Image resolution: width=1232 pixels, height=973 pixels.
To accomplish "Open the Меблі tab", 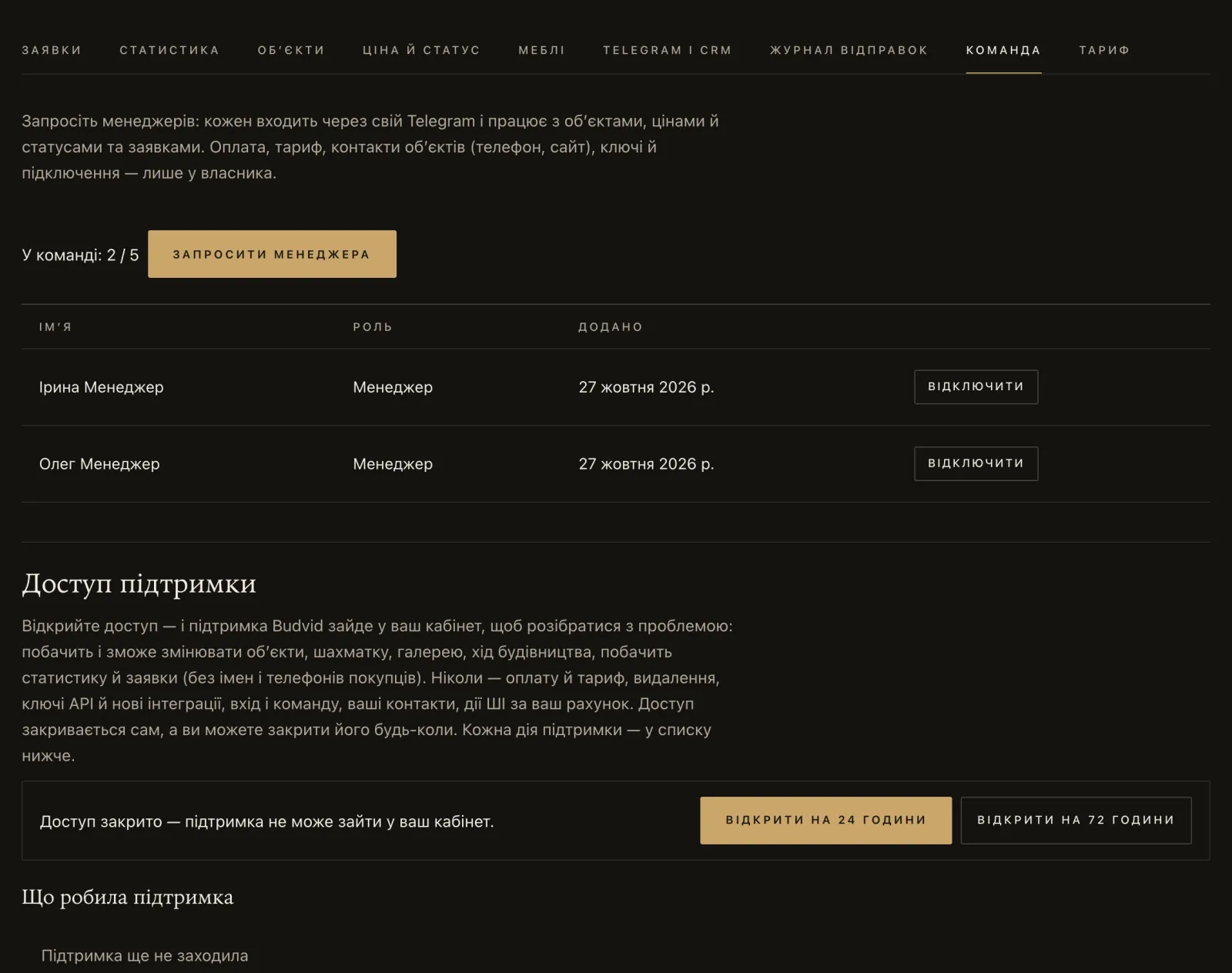I will [x=541, y=50].
